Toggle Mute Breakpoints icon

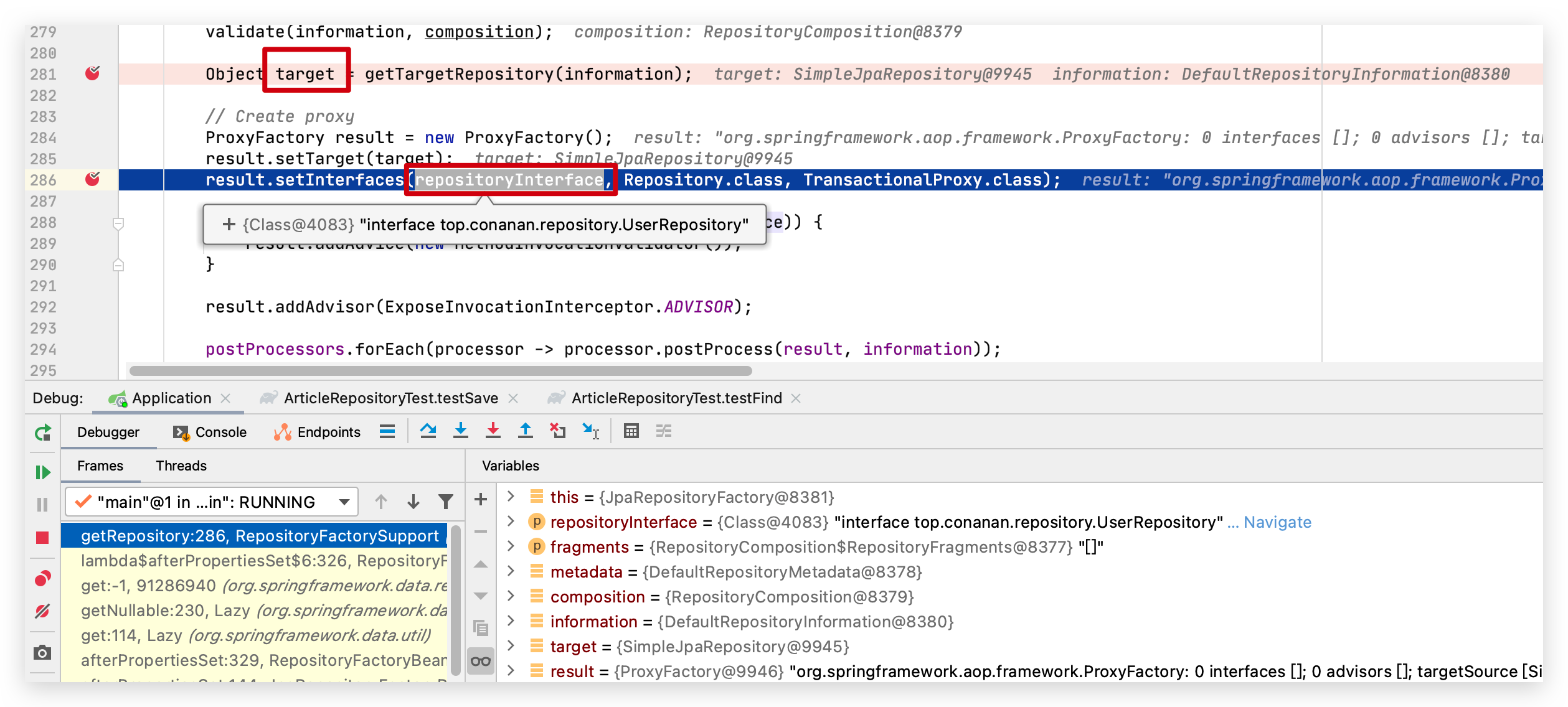[x=42, y=611]
